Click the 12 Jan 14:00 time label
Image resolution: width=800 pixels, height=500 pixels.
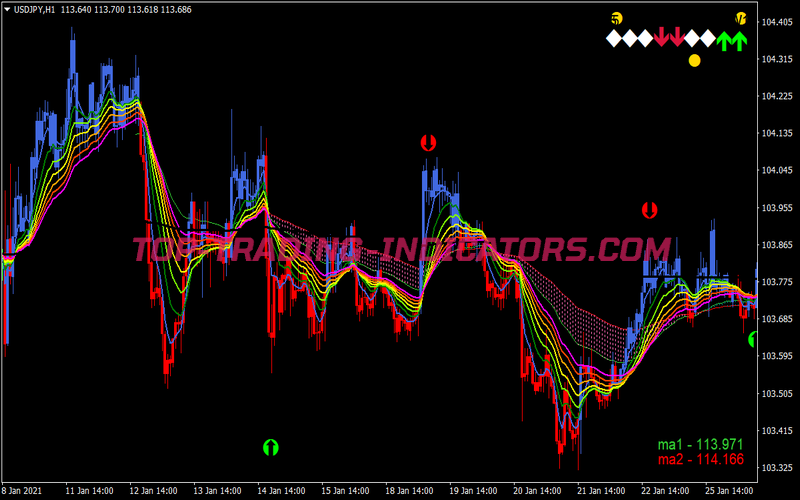coord(154,491)
